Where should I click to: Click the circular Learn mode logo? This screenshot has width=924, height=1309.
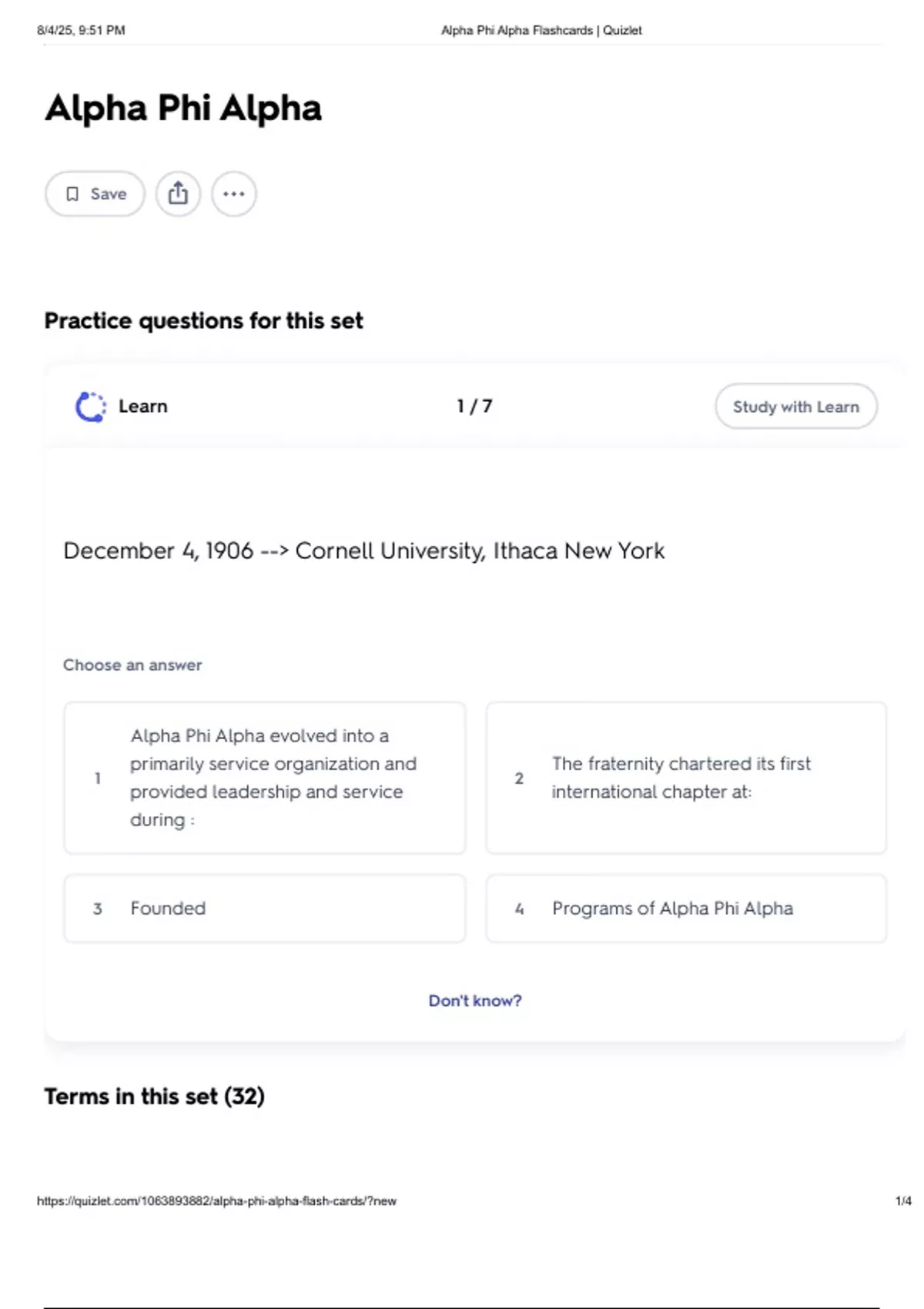coord(91,407)
